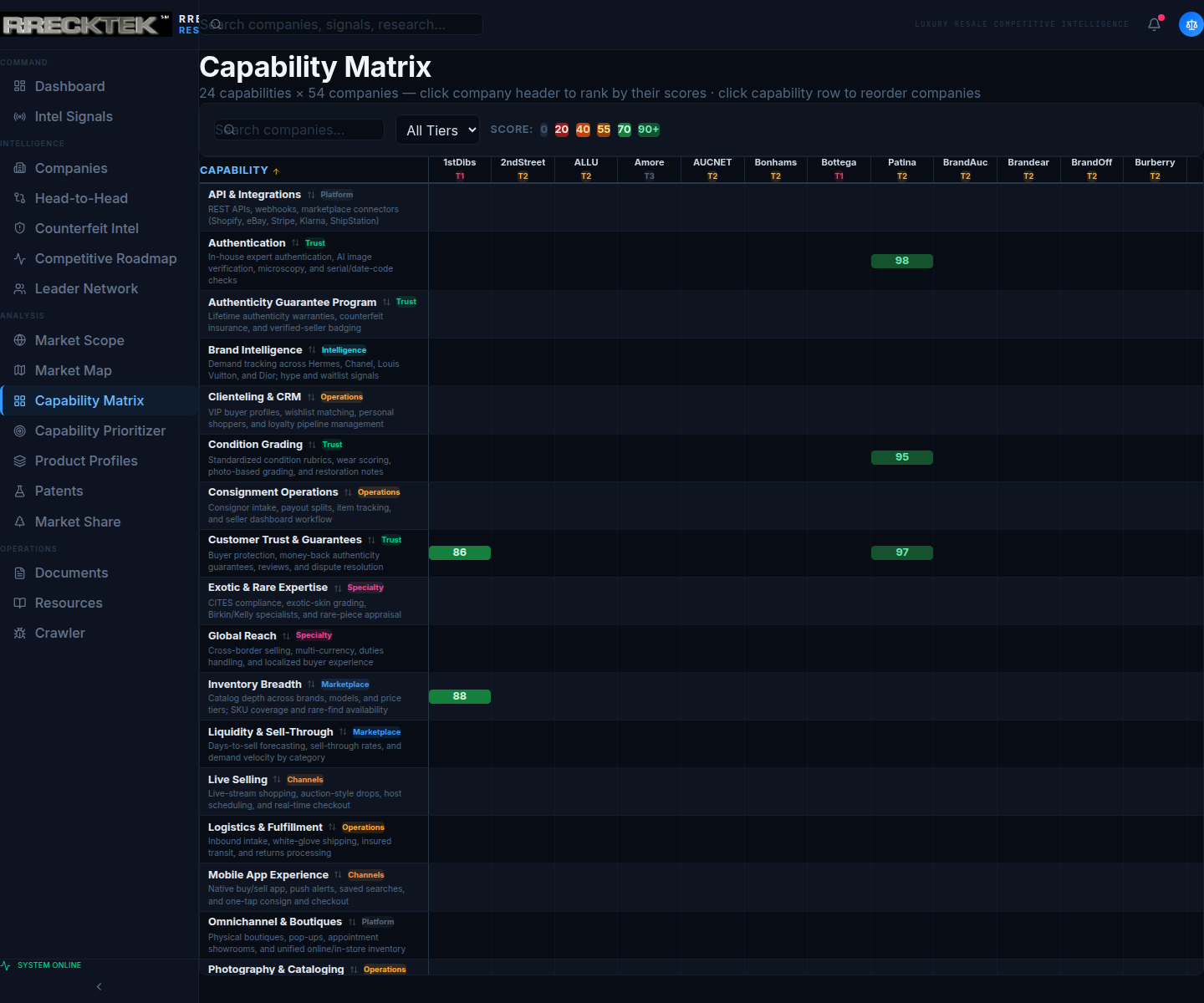Viewport: 1204px width, 1003px height.
Task: Click the Intel Signals broadcast icon
Action: [x=20, y=116]
